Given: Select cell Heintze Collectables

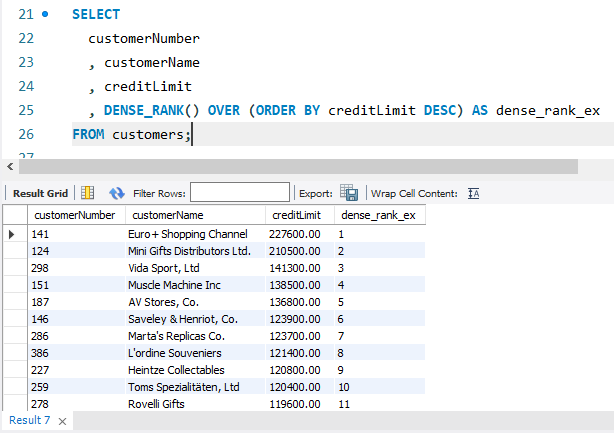Looking at the screenshot, I should 195,370.
